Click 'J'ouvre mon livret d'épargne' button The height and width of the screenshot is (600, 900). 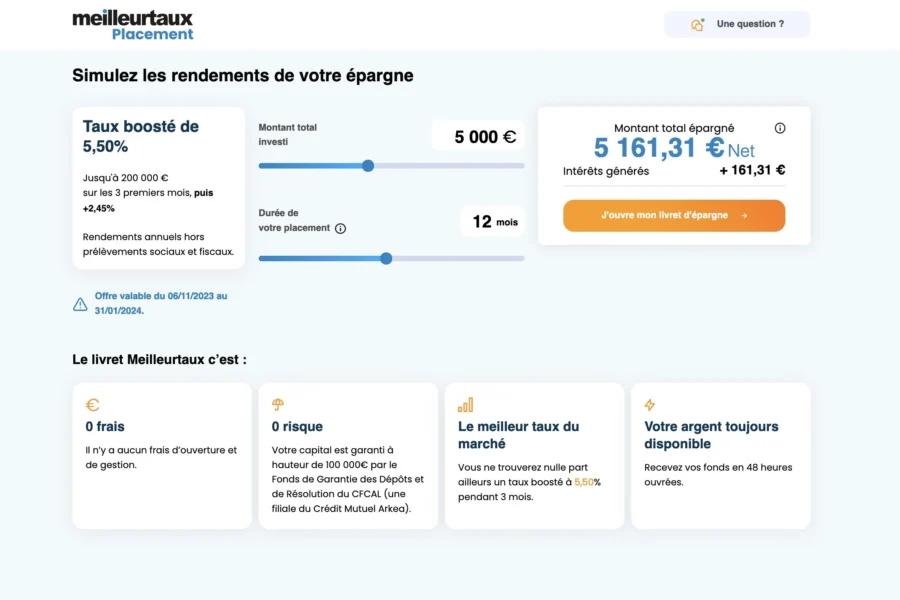pos(674,216)
